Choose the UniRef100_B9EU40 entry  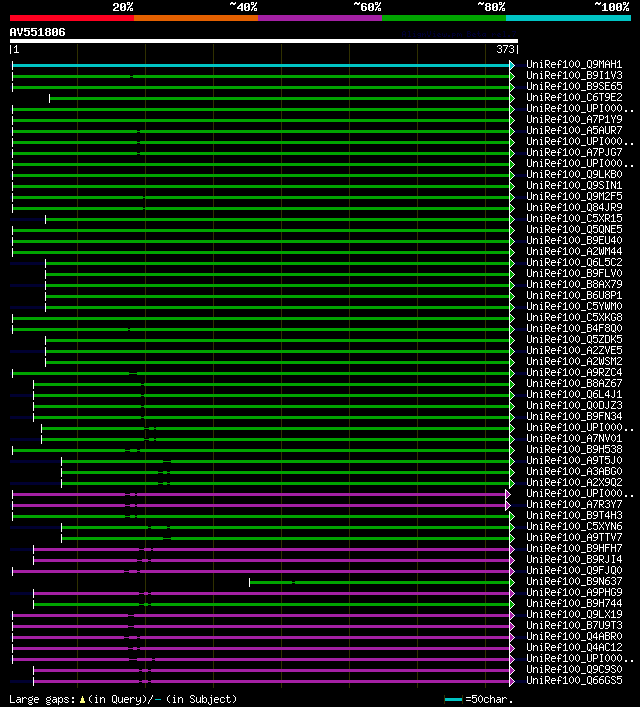click(574, 240)
